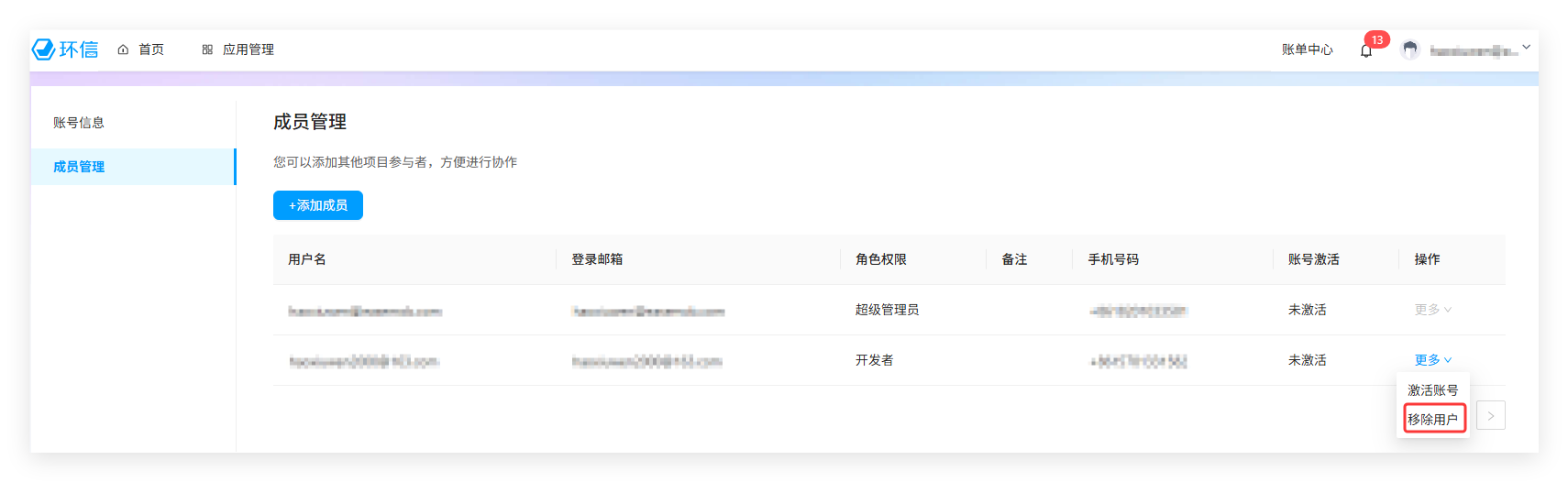The height and width of the screenshot is (482, 1568).
Task: Click 未激活 status in 开发者 row
Action: point(1307,360)
